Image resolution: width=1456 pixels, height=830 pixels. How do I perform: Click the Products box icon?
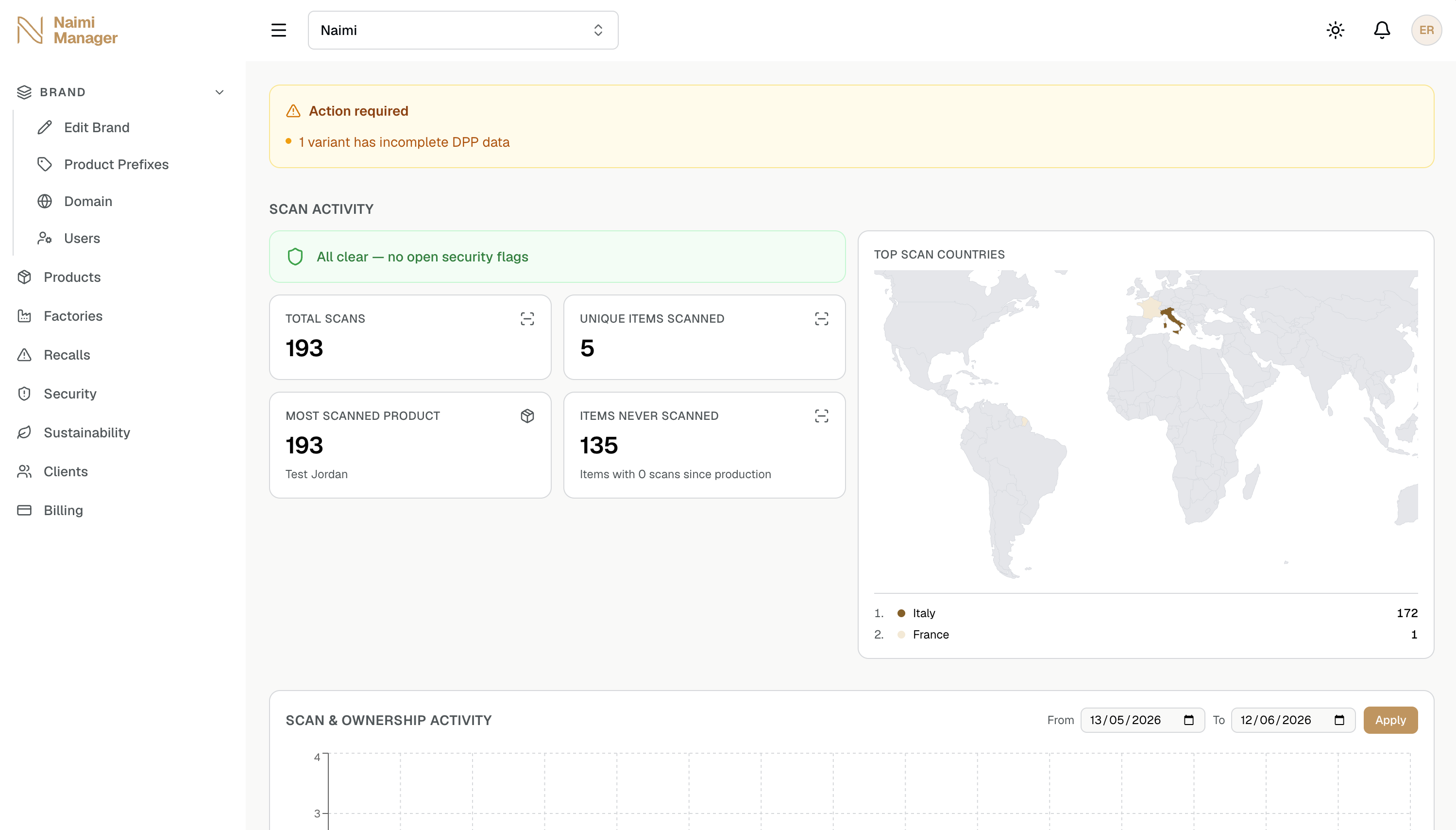24,277
